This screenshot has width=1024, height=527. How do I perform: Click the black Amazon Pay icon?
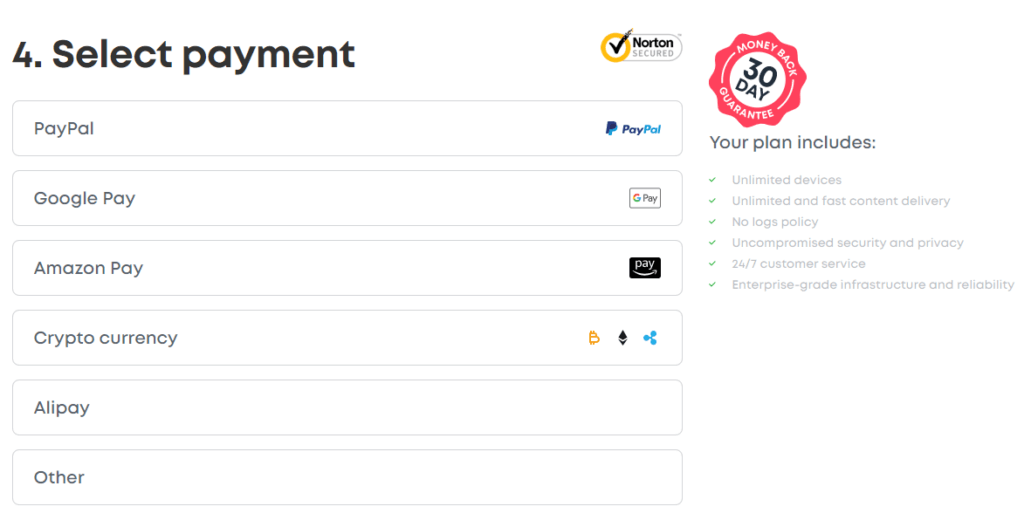[x=645, y=268]
